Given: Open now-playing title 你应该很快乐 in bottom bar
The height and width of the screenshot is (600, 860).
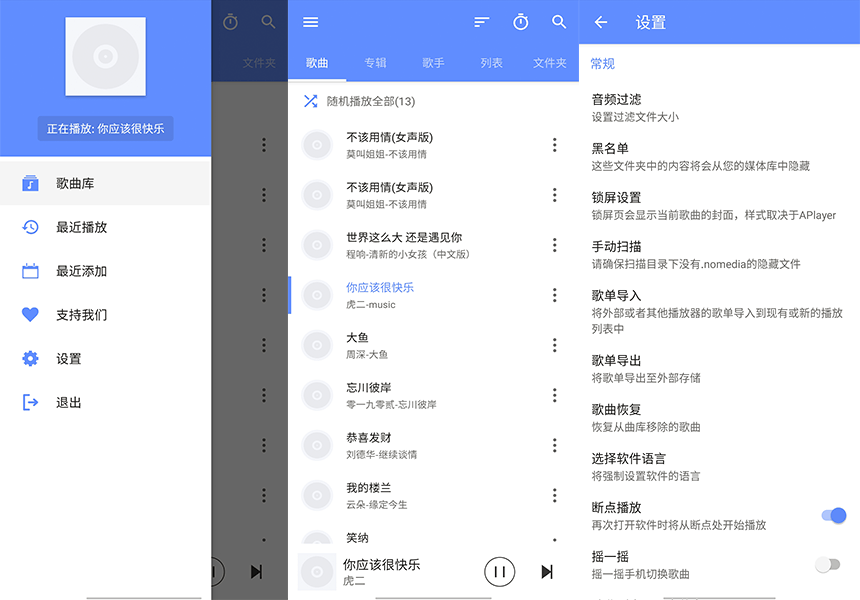Looking at the screenshot, I should pos(381,564).
